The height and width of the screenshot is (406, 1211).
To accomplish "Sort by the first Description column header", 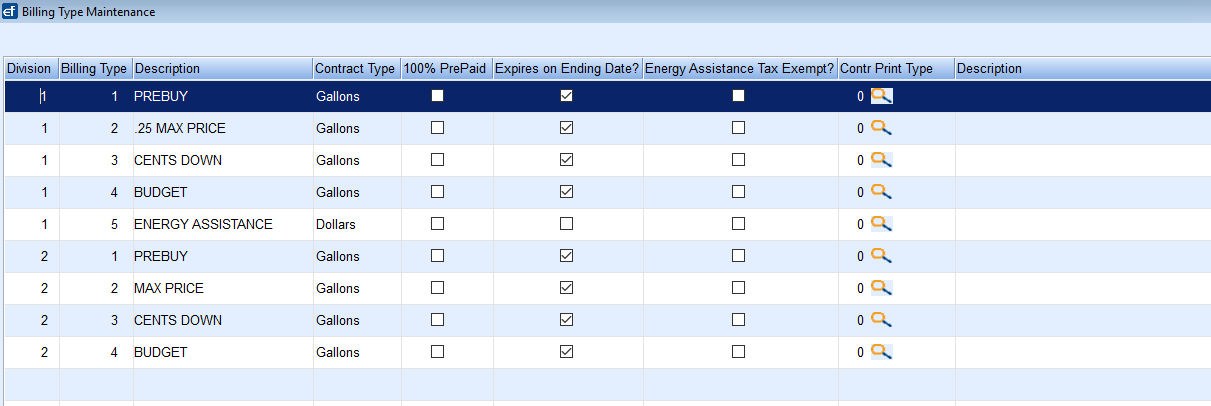I will pos(222,69).
